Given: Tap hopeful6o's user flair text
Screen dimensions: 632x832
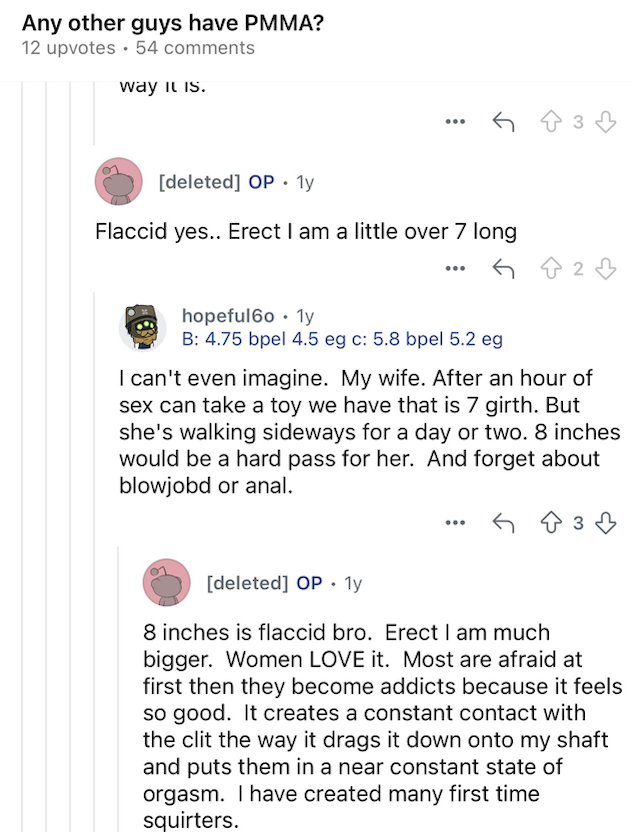Looking at the screenshot, I should tap(342, 339).
